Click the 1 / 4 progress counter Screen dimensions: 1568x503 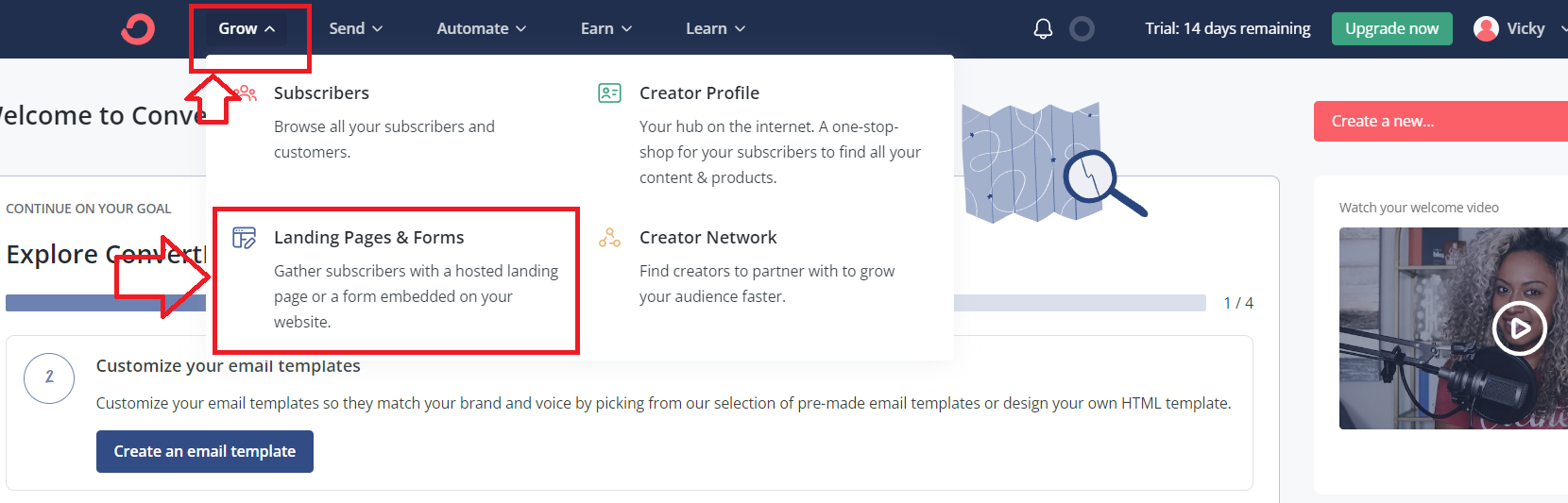tap(1238, 303)
